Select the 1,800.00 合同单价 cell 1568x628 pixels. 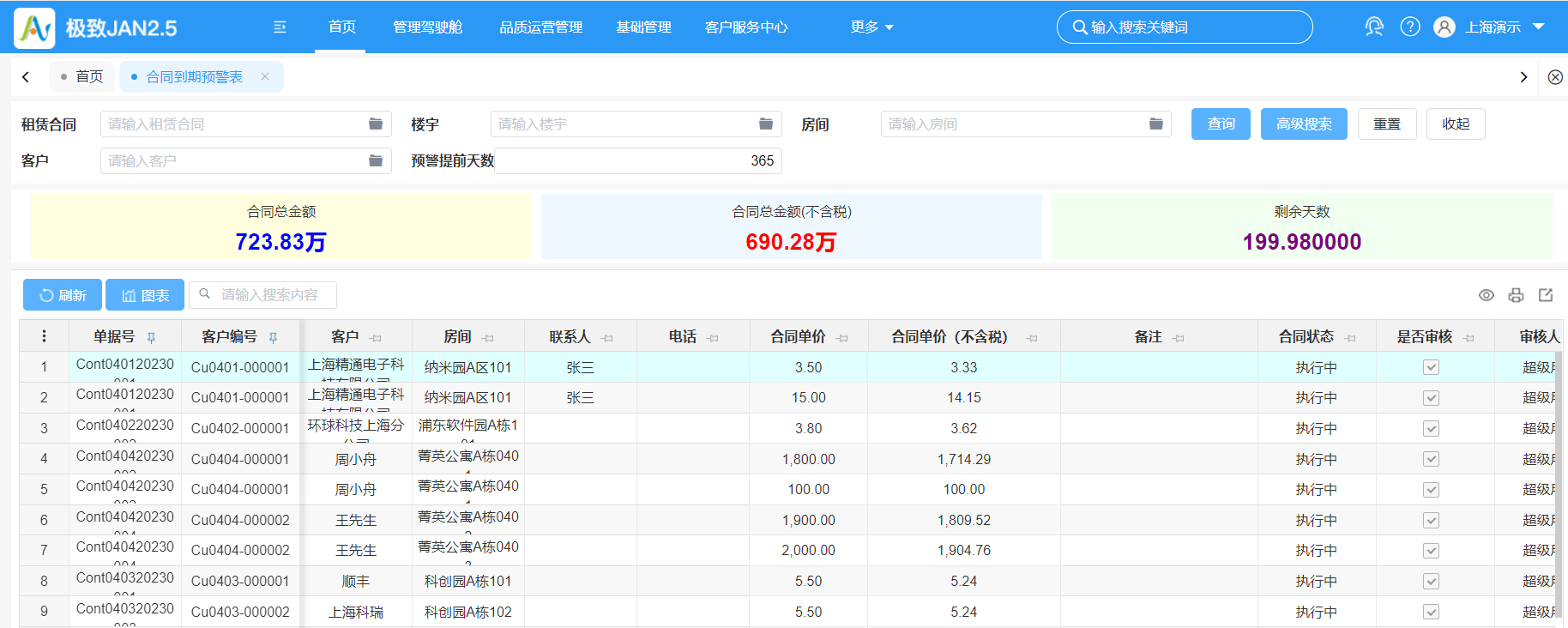tap(808, 459)
